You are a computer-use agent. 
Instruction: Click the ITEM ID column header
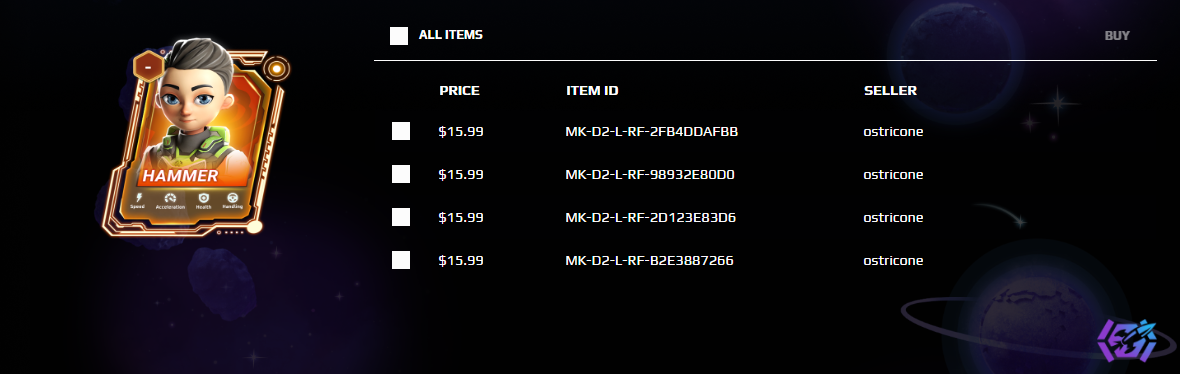coord(592,90)
